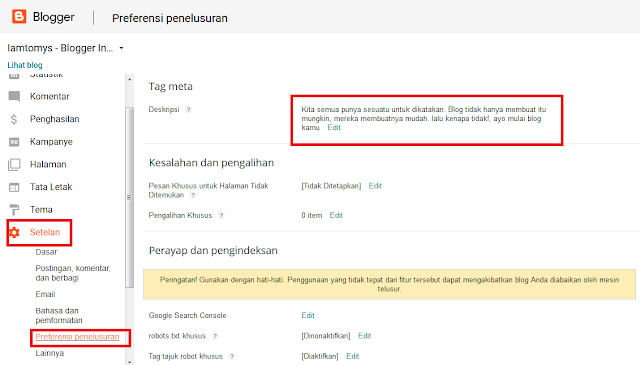Click the Blogger logo icon
Image resolution: width=640 pixels, height=365 pixels.
pos(19,16)
